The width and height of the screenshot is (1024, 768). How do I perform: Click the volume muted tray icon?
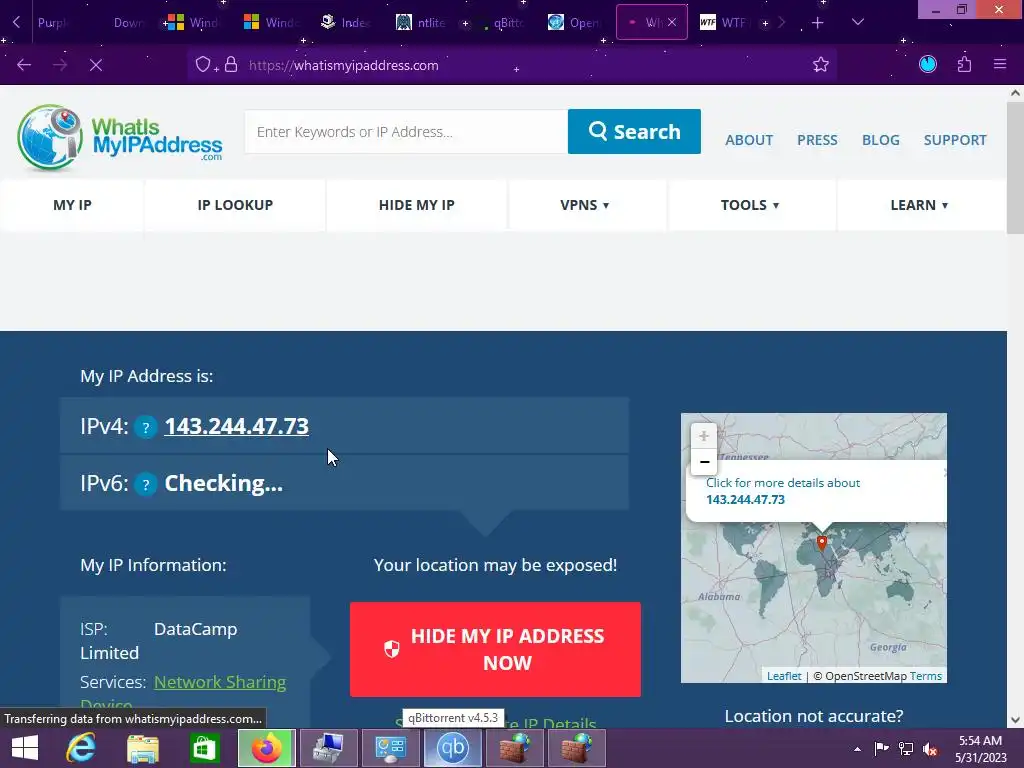click(930, 749)
